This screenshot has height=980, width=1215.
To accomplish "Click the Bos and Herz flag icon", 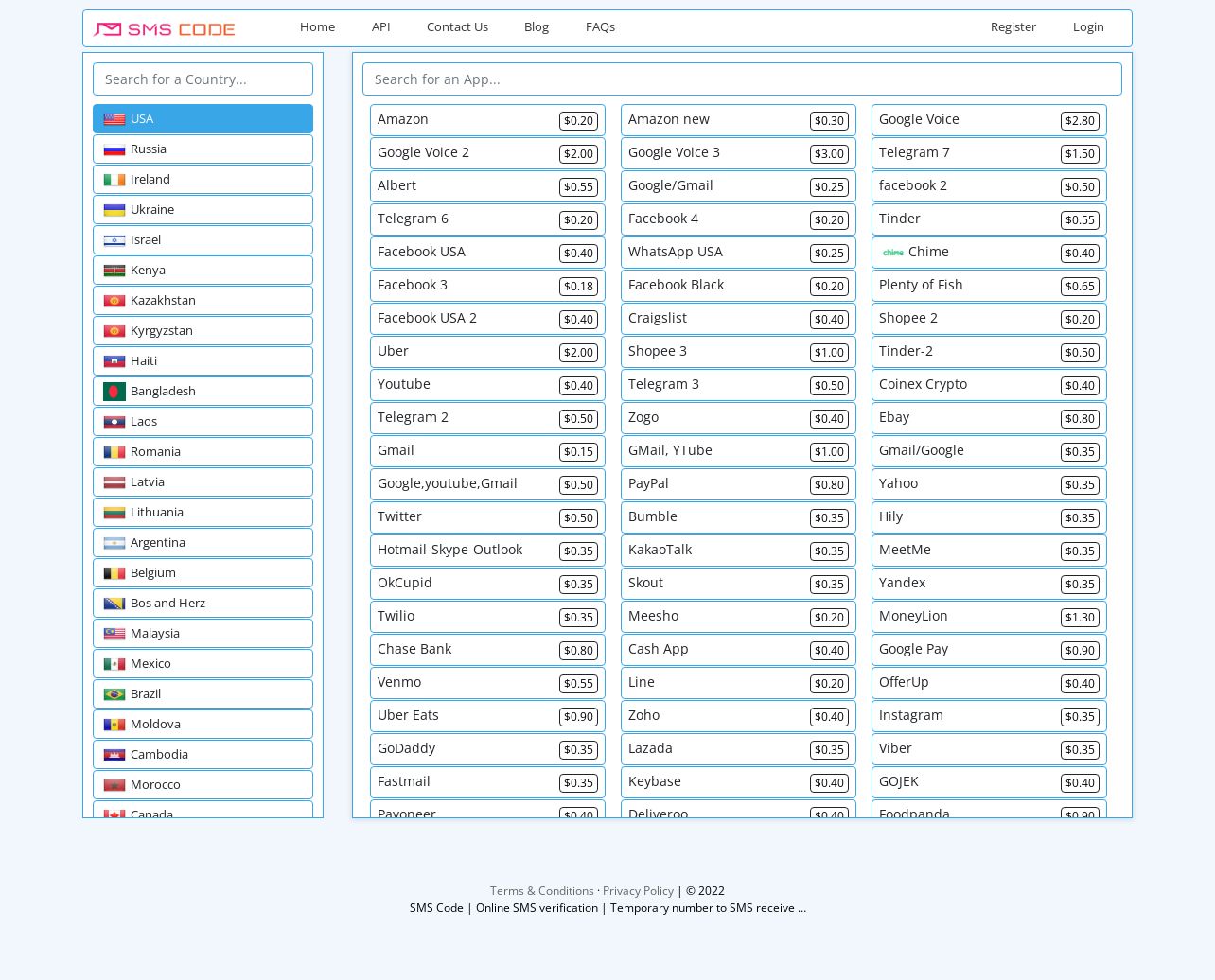I will [114, 604].
